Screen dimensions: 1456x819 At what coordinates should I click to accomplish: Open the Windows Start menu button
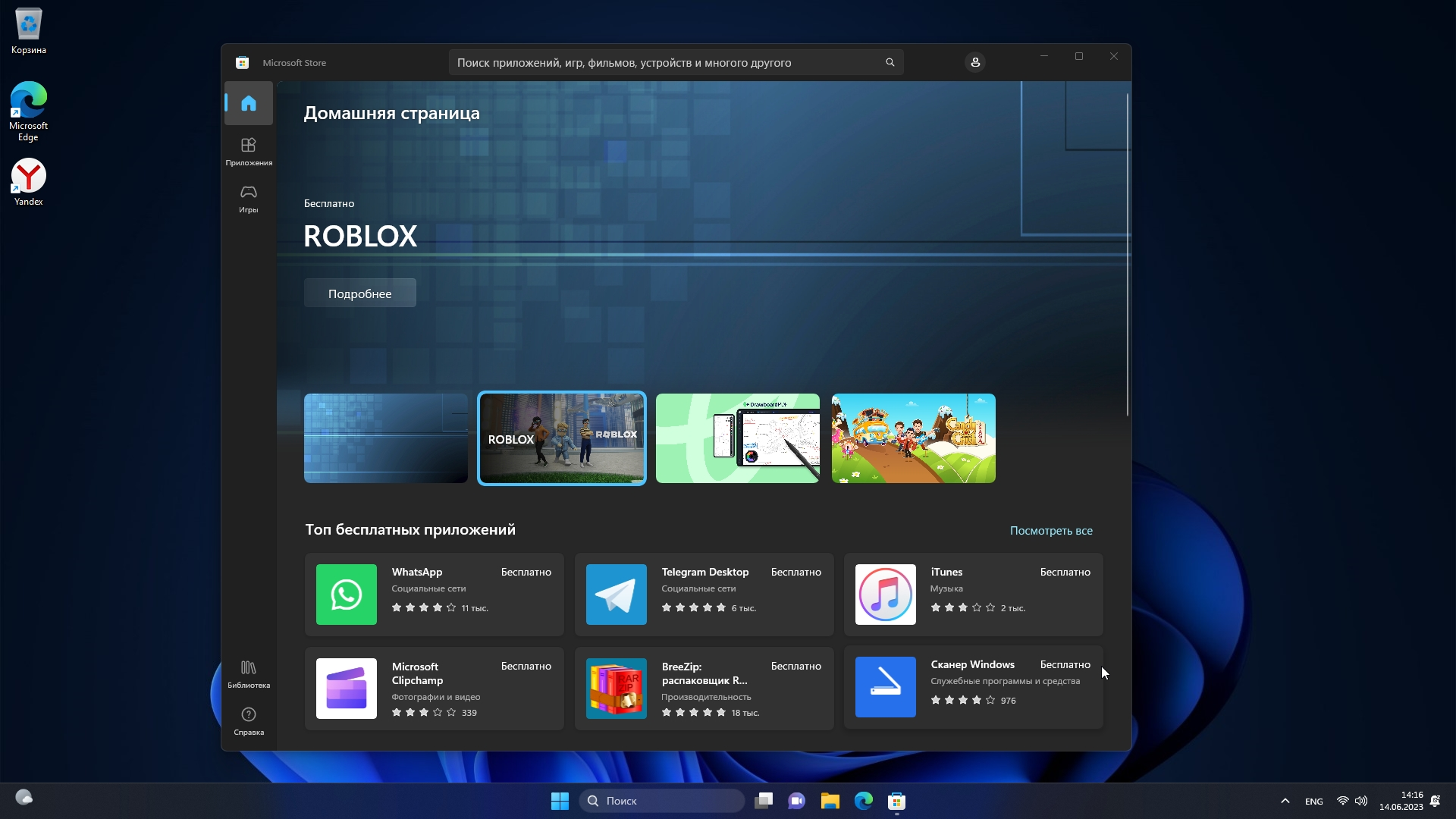click(x=560, y=801)
